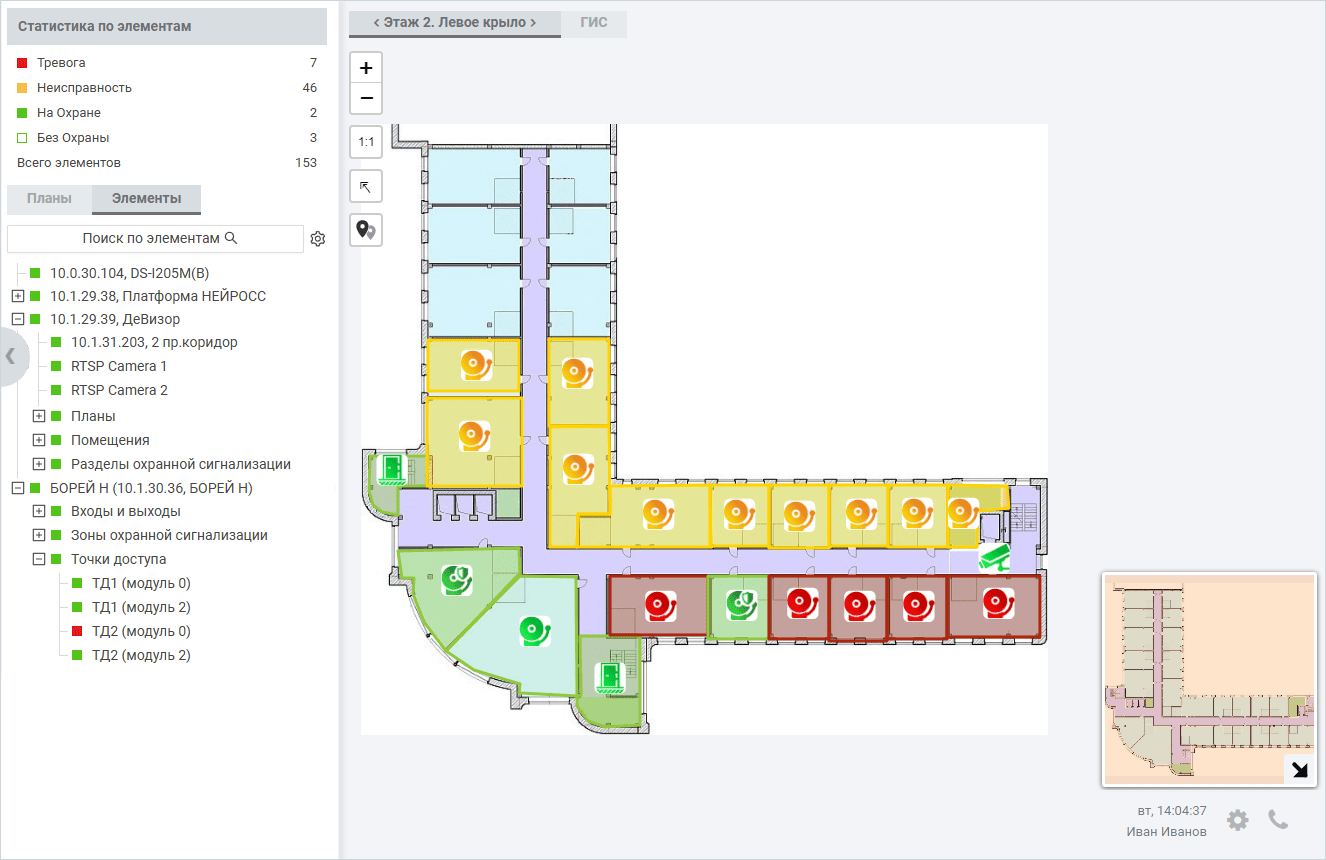Viewport: 1326px width, 860px height.
Task: Open settings gear near user name
Action: coord(1238,820)
